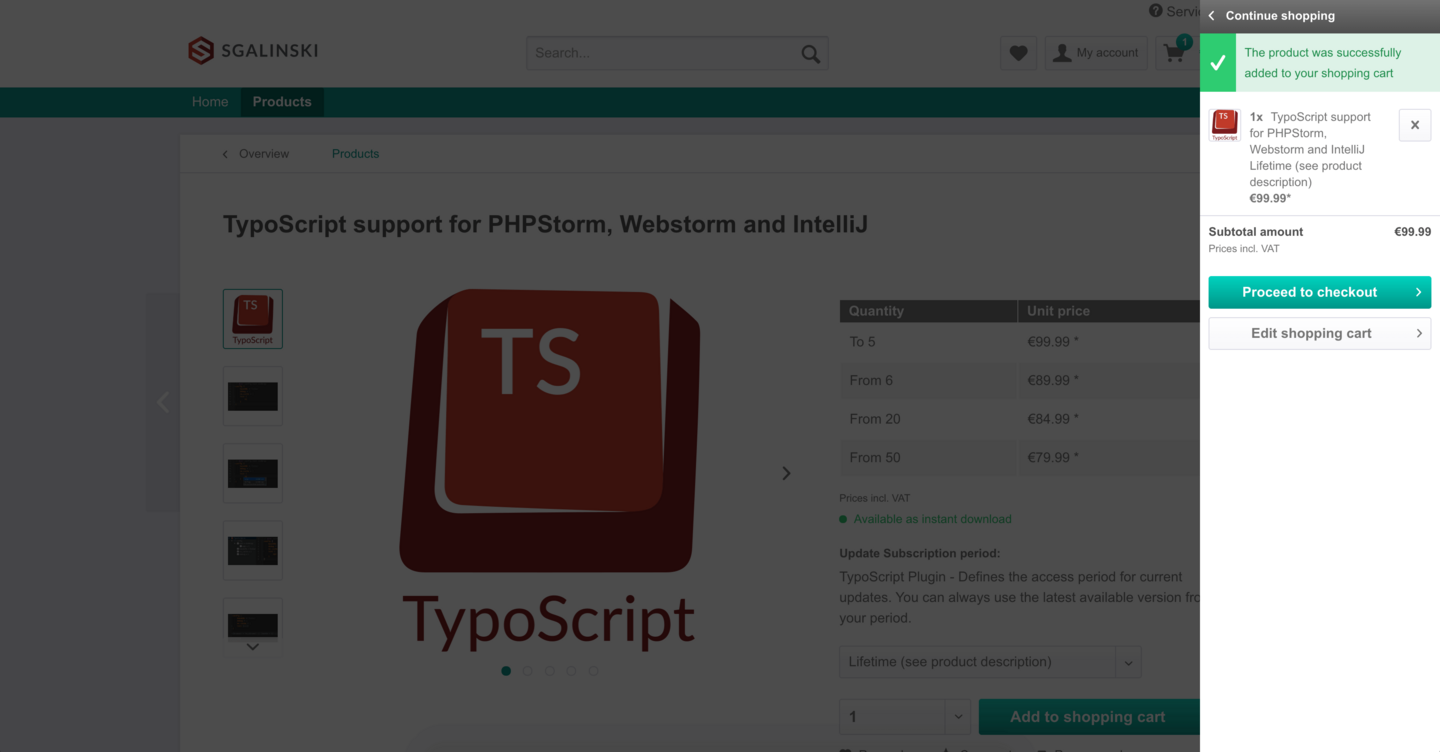Open the Products menu tab
This screenshot has height=752, width=1440.
coord(282,102)
